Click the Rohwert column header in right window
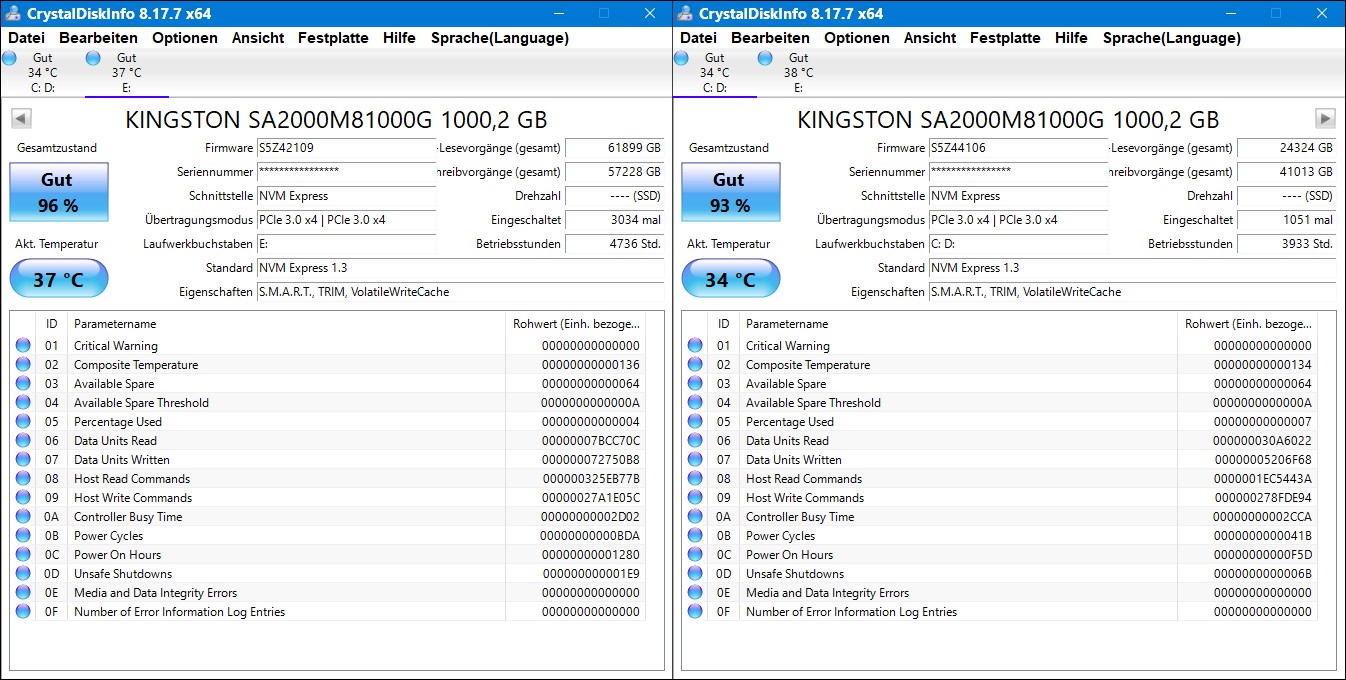This screenshot has width=1346, height=680. [x=1248, y=324]
